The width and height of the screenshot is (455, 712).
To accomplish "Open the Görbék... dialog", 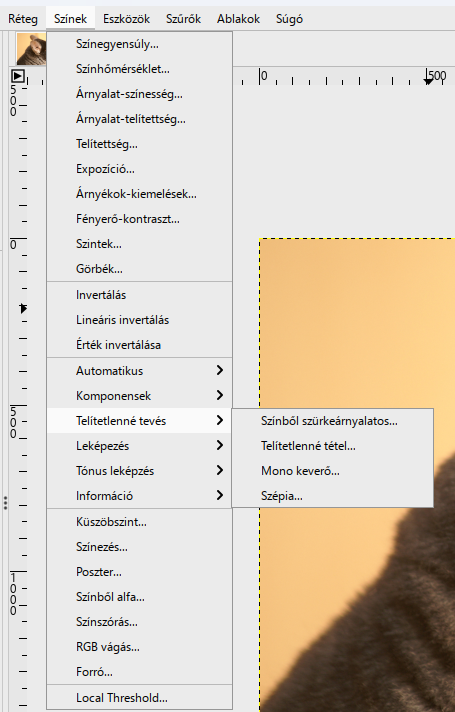I will point(139,269).
